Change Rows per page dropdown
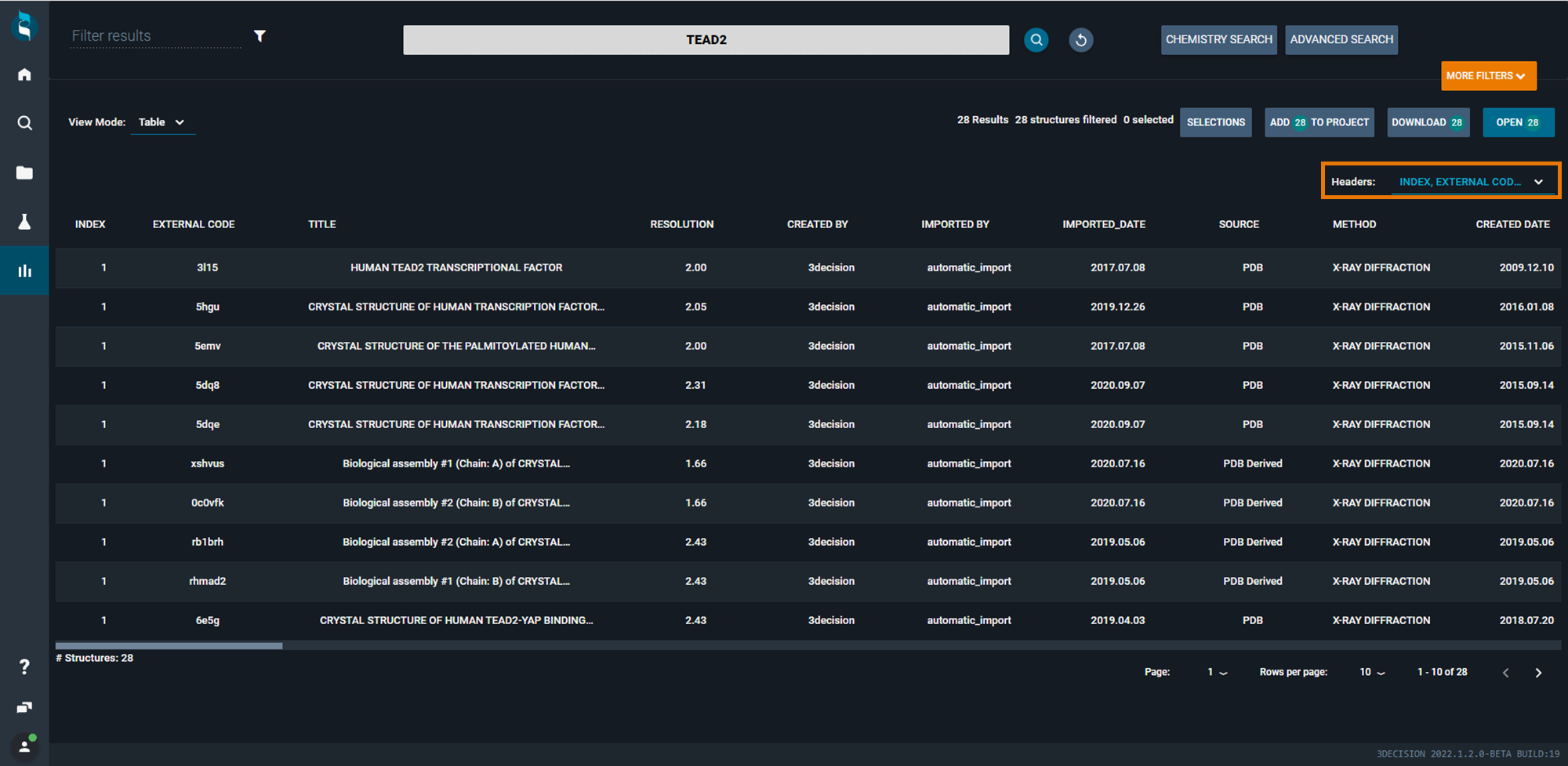 [x=1372, y=673]
